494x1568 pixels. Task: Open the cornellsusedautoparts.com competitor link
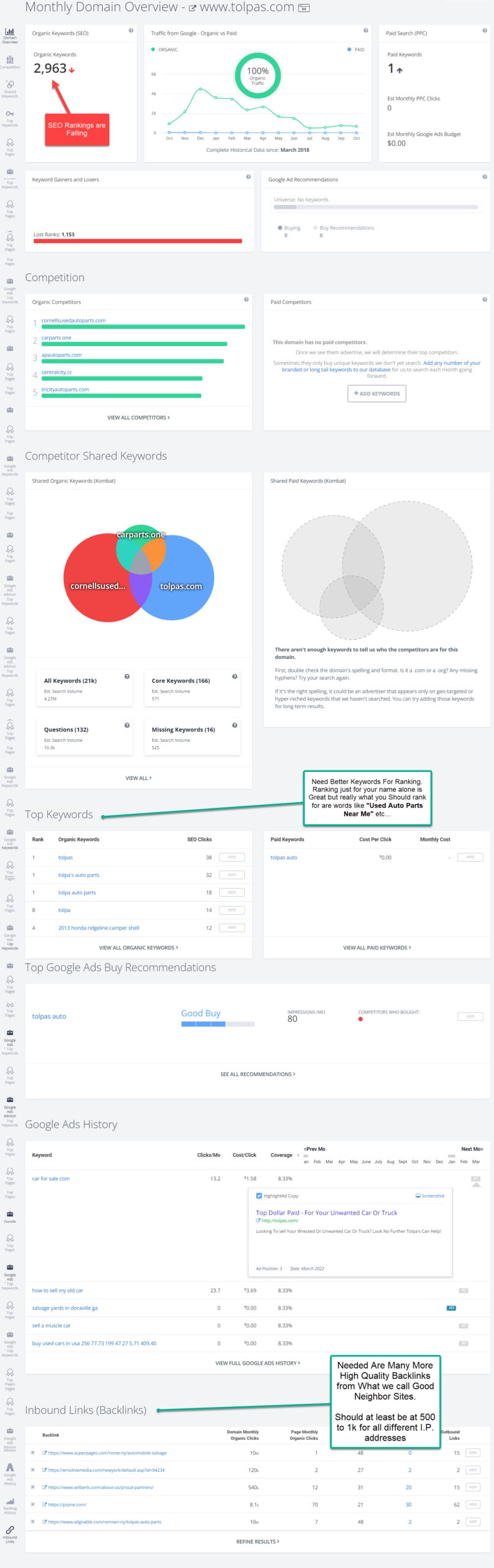(74, 320)
